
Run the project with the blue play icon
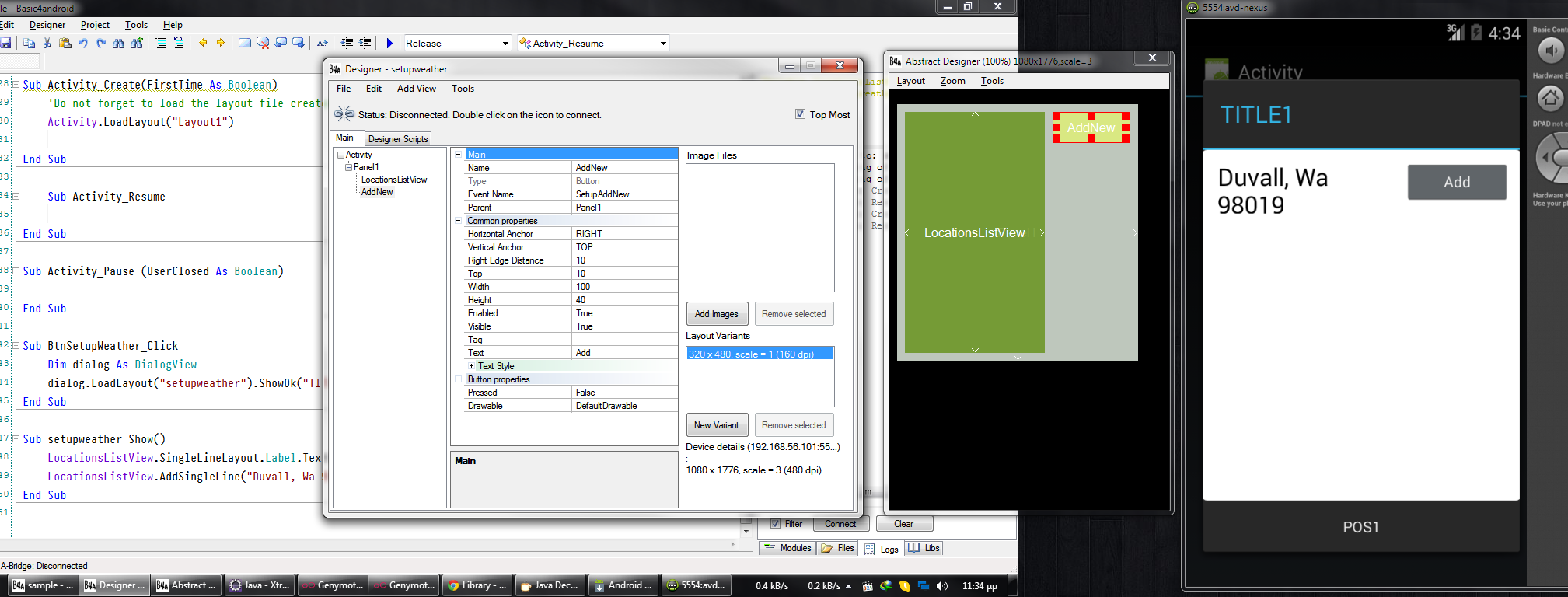pos(389,43)
